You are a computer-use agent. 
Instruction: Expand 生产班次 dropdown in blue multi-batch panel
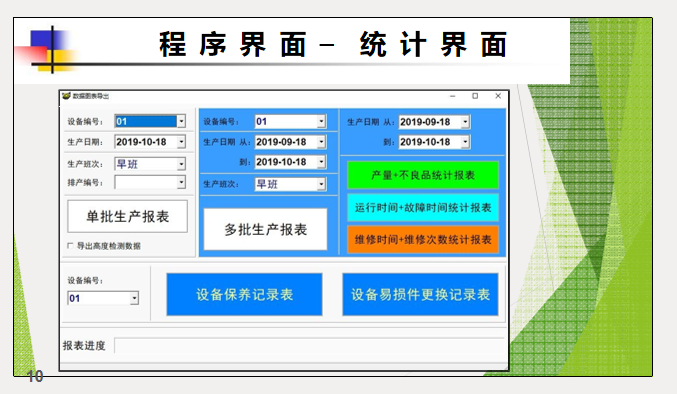coord(321,184)
